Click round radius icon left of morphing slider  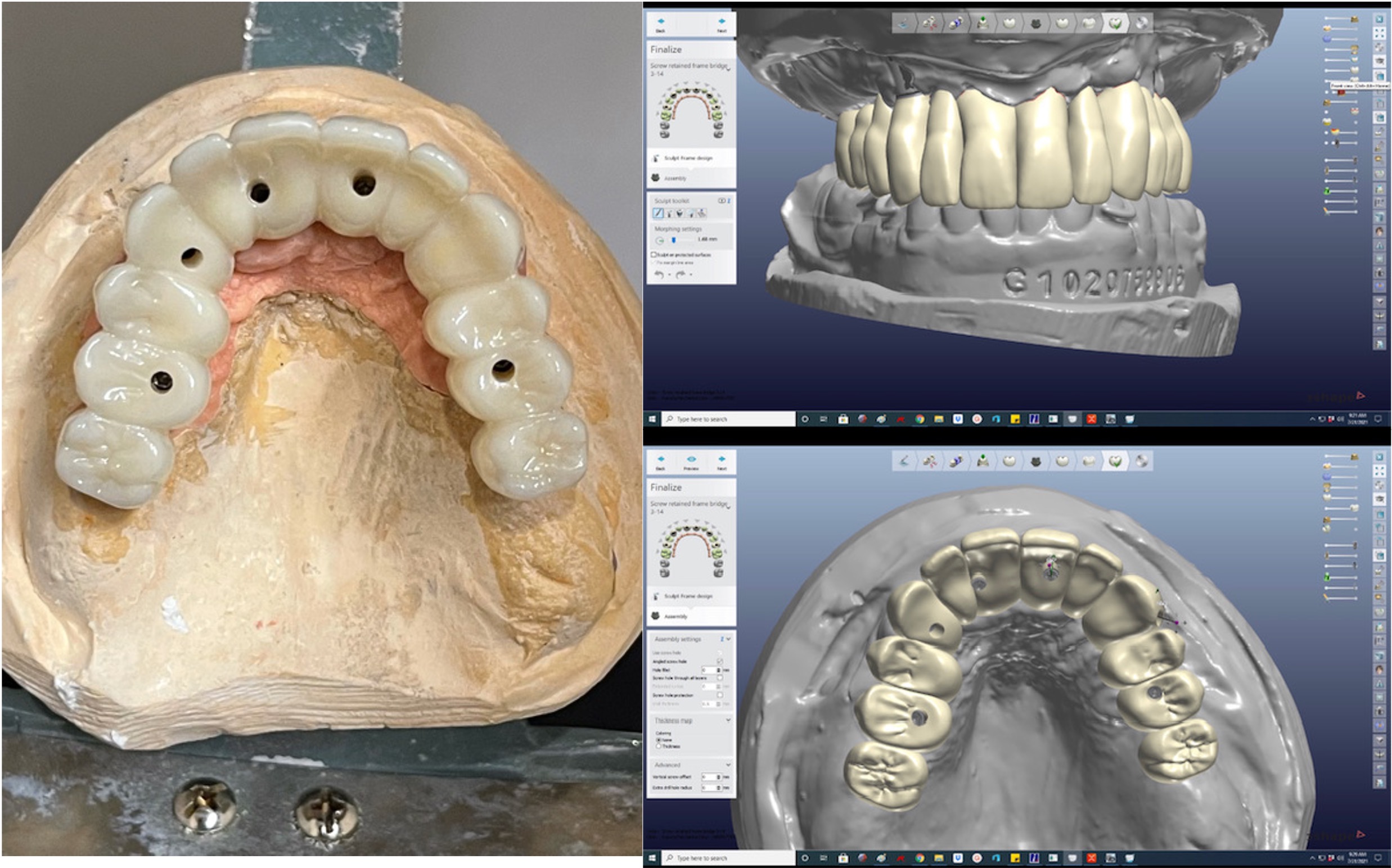click(x=660, y=241)
